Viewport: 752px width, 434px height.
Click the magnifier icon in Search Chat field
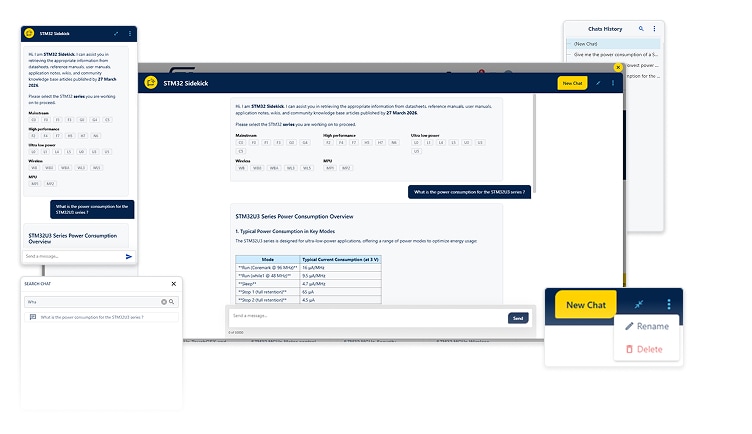tap(172, 301)
